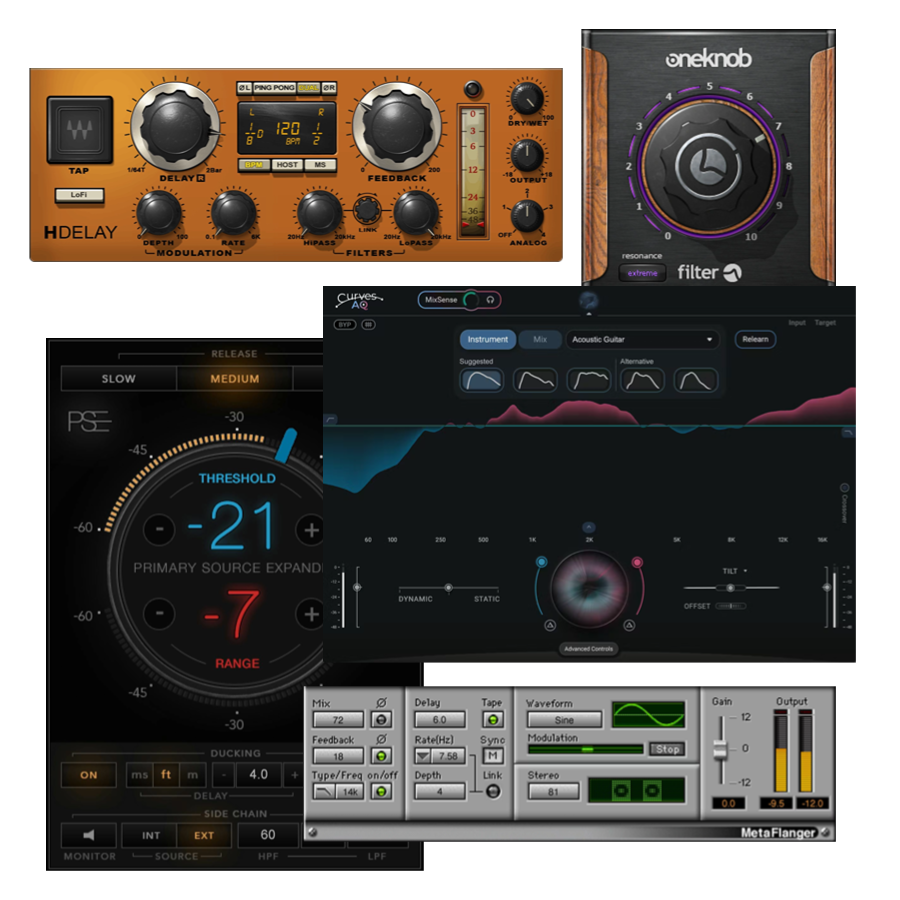The width and height of the screenshot is (900, 900).
Task: Select the first Alternative curve thumbnail
Action: [x=642, y=381]
